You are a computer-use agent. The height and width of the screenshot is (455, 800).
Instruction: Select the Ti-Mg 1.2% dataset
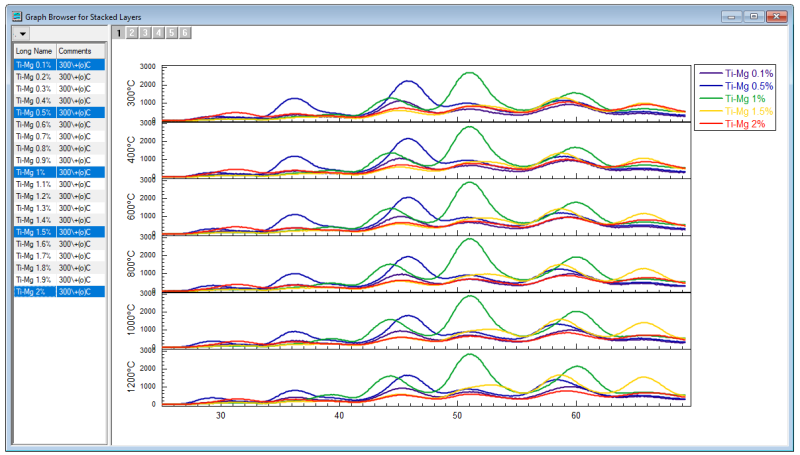tap(34, 196)
